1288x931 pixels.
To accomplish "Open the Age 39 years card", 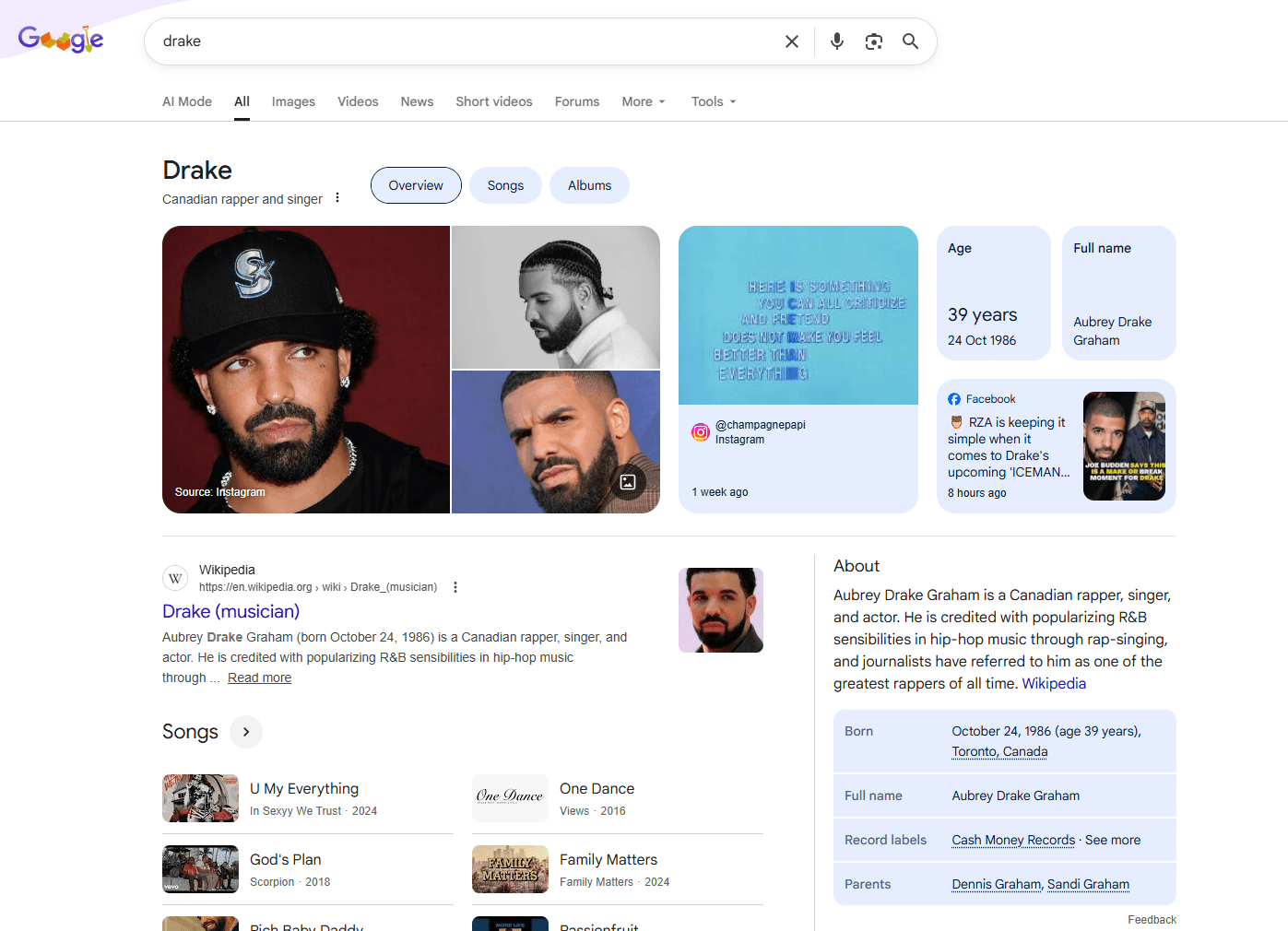I will coord(994,293).
